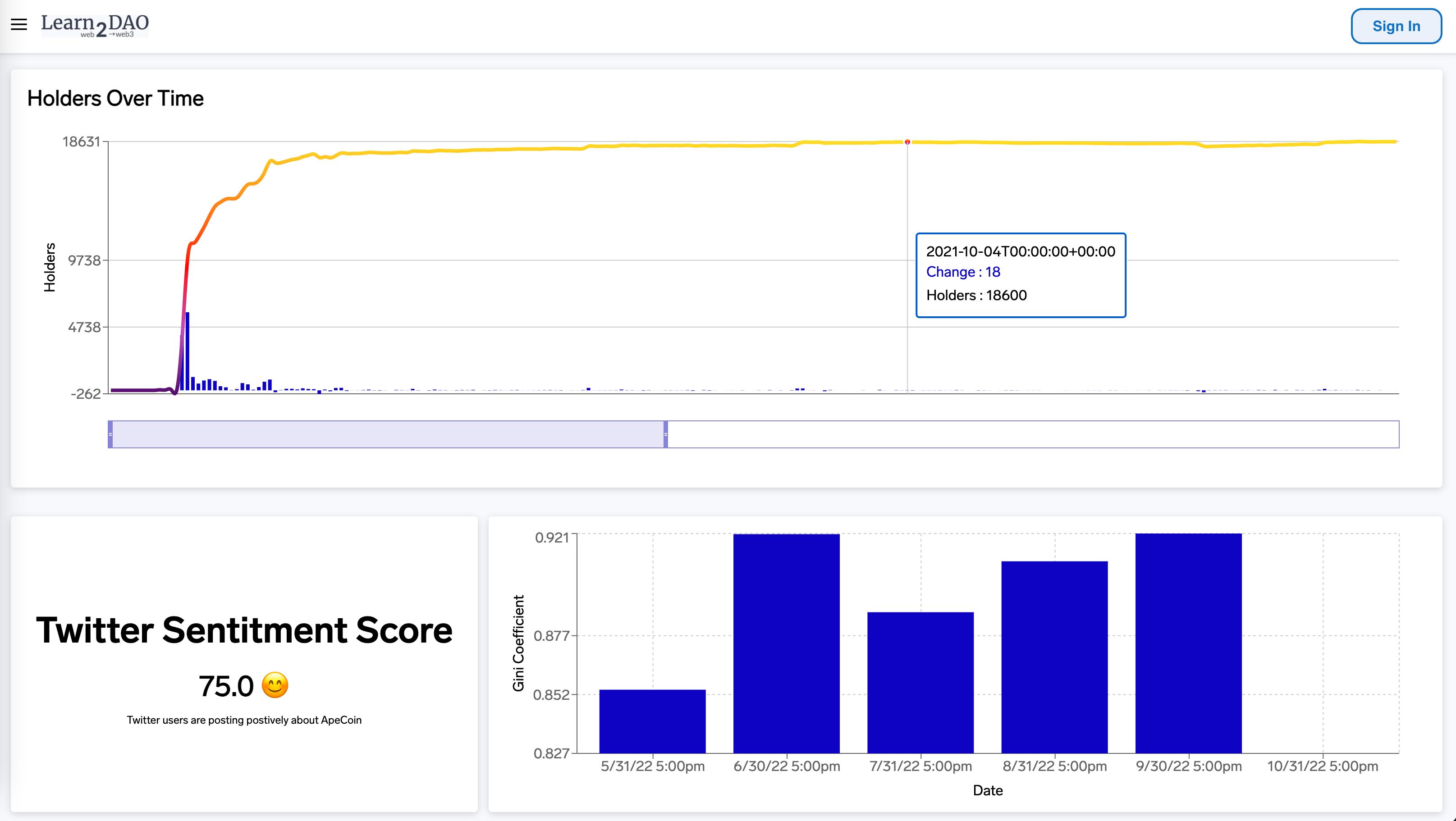This screenshot has width=1456, height=821.
Task: Click the -262 y-axis label
Action: [86, 394]
